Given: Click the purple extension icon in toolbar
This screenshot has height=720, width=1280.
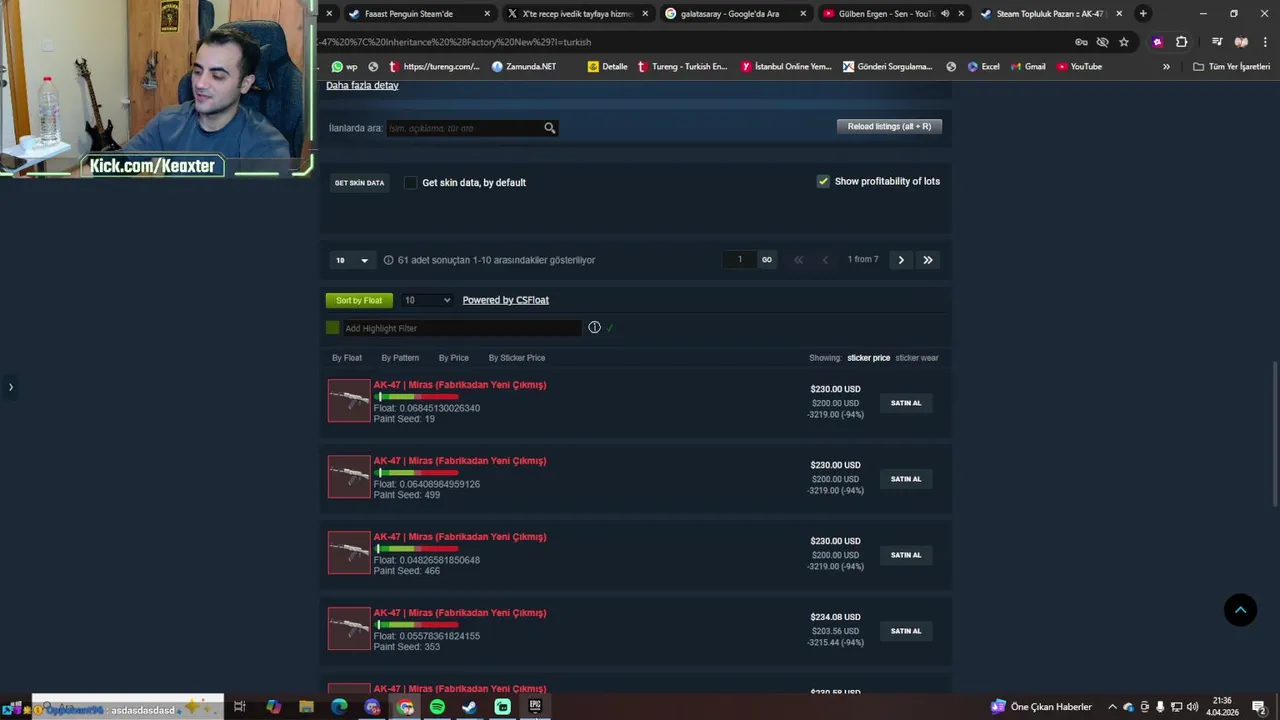Looking at the screenshot, I should tap(1157, 42).
